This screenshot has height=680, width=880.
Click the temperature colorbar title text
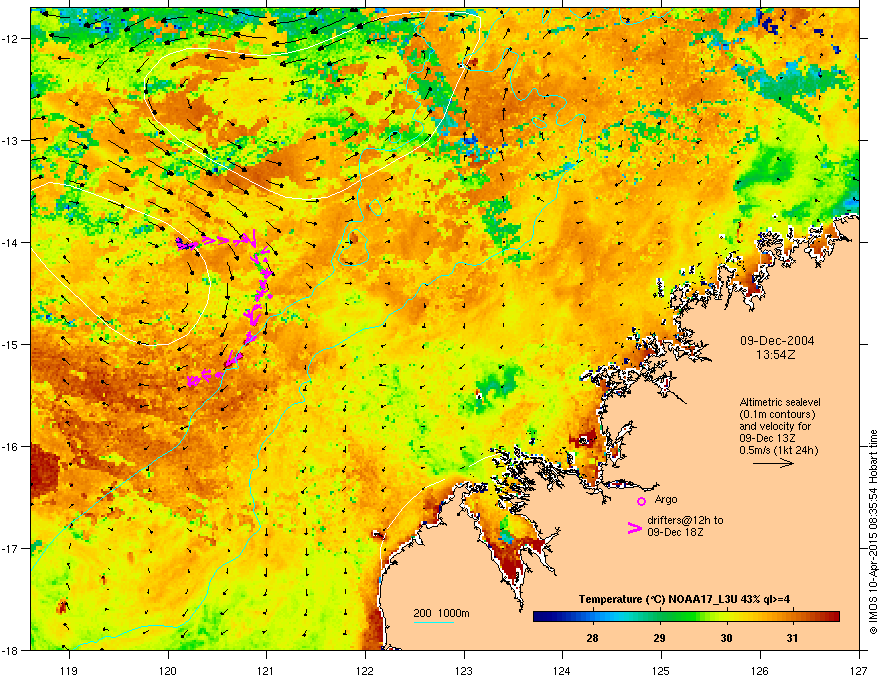684,599
